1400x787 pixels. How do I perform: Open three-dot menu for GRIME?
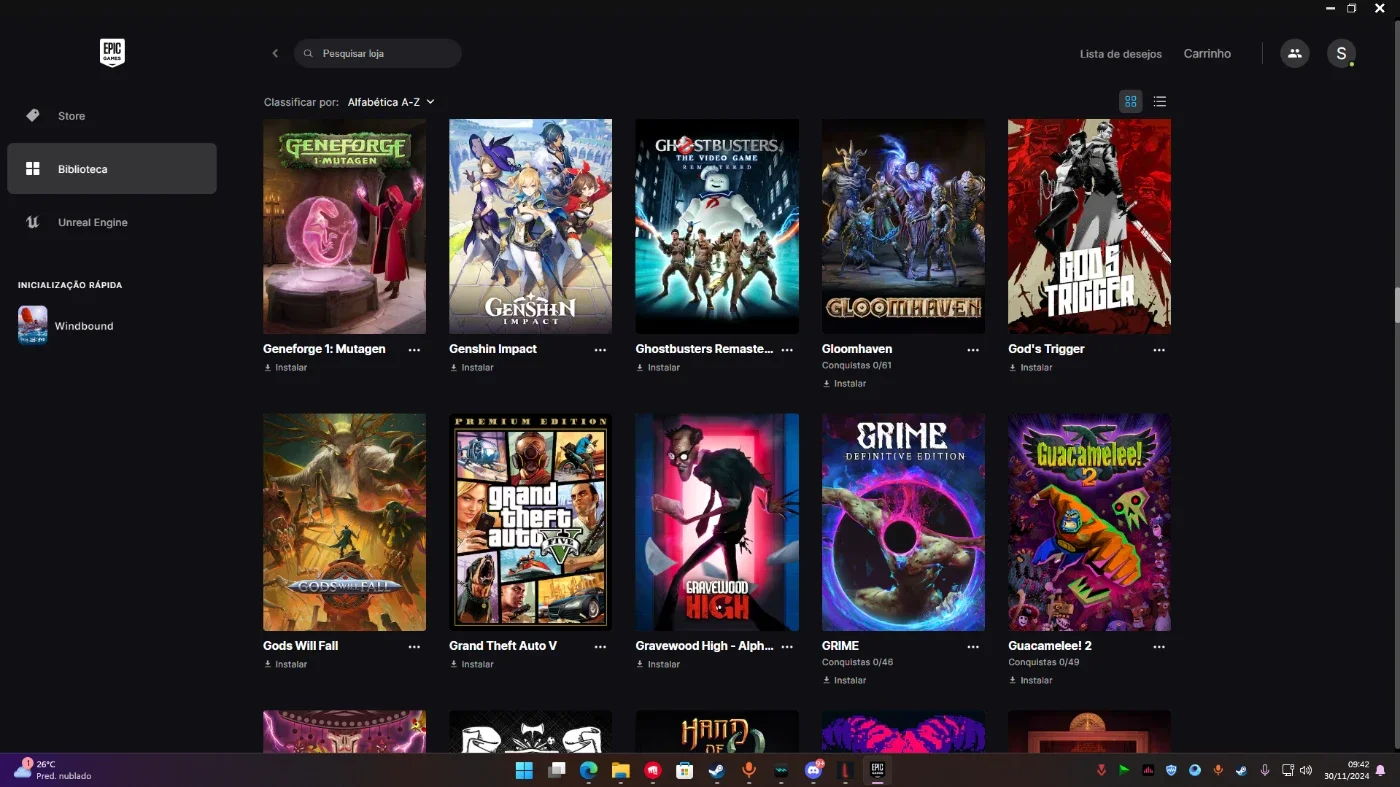pos(973,647)
